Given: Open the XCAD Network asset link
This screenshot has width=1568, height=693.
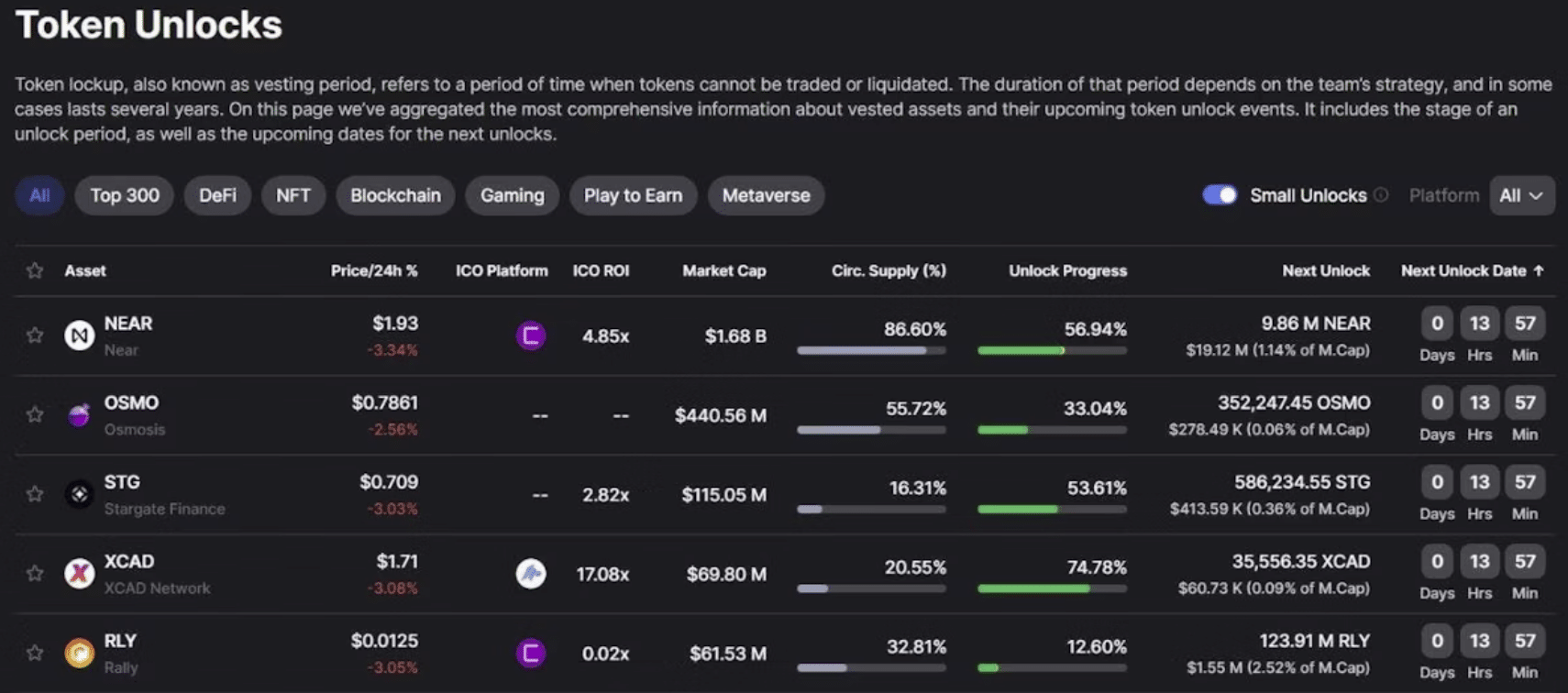Looking at the screenshot, I should tap(157, 588).
